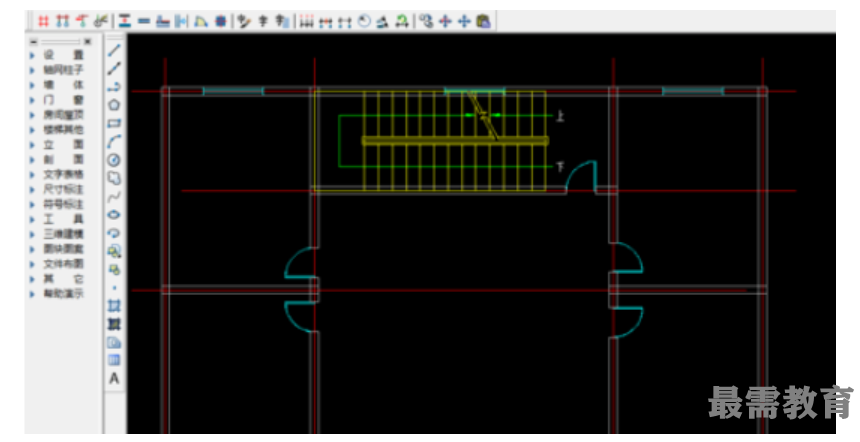Select the Point tool dot icon
The image size is (860, 442).
114,287
